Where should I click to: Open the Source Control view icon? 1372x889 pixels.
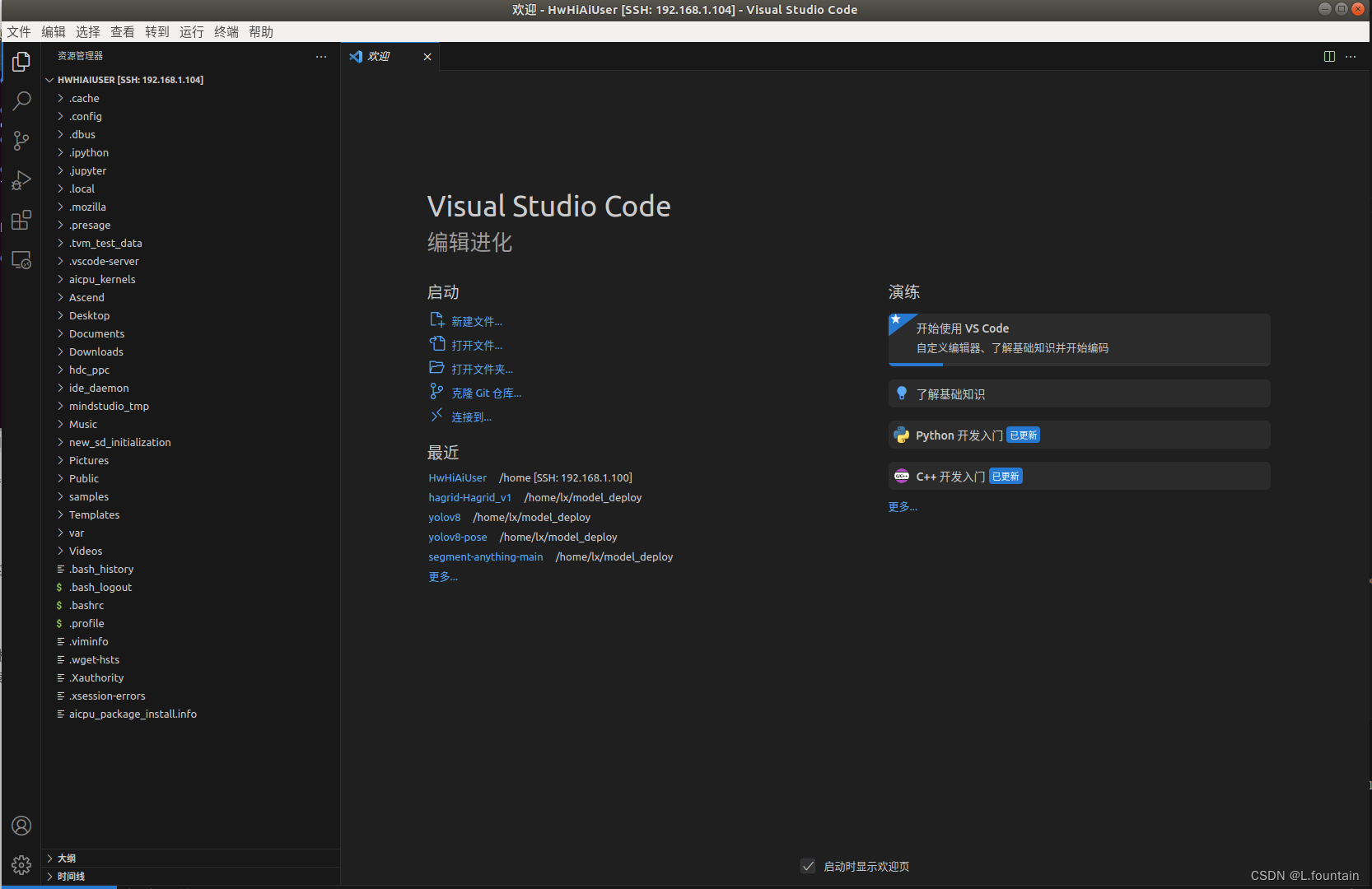click(x=21, y=141)
